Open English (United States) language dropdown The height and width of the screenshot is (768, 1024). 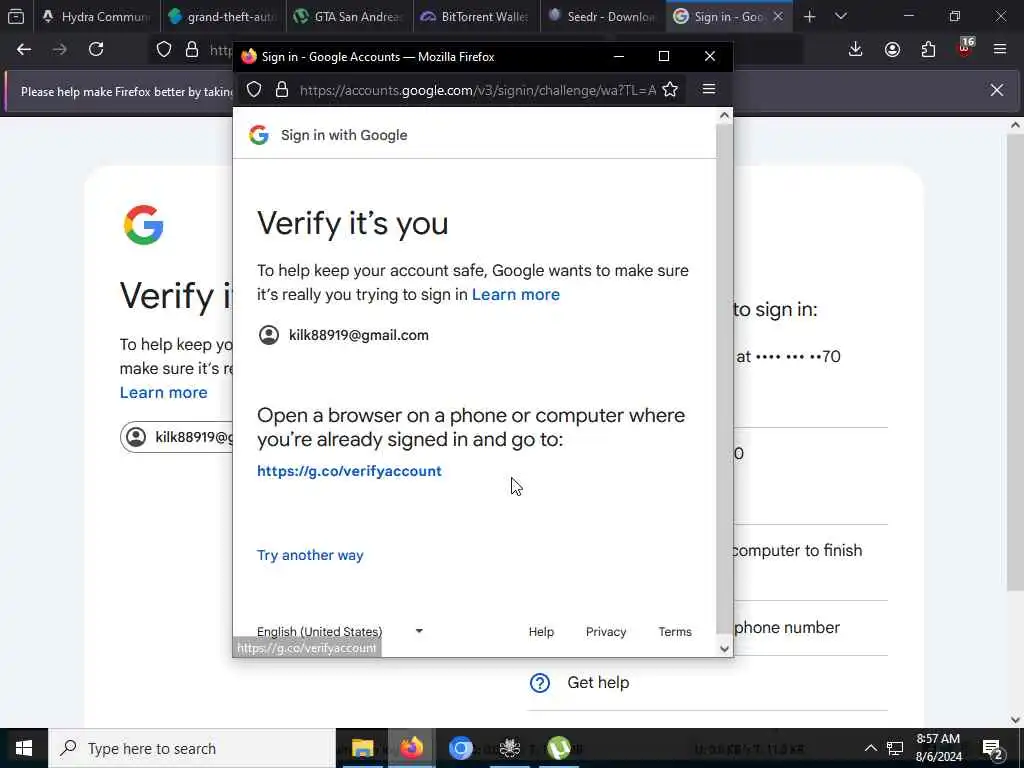pos(340,631)
